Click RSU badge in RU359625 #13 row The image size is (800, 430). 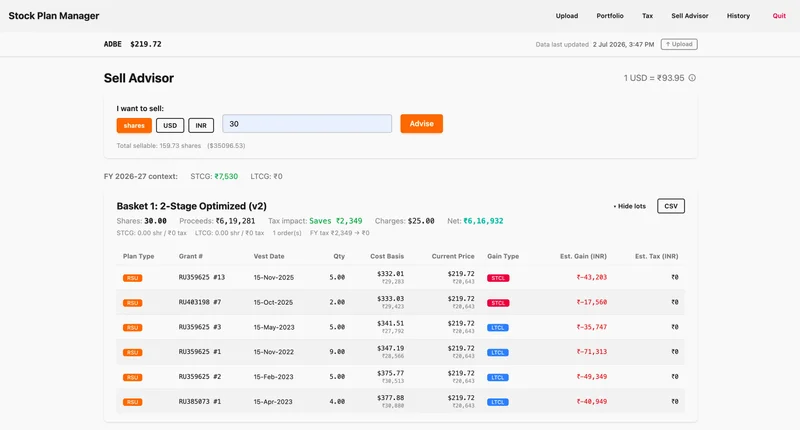pos(132,278)
